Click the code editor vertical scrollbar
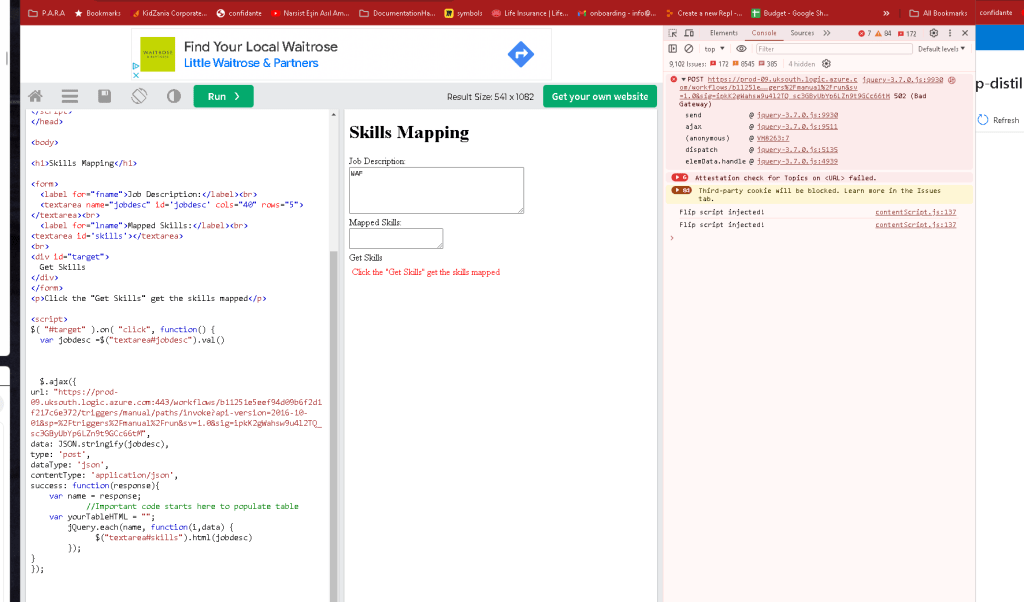The image size is (1024, 602). [x=334, y=424]
